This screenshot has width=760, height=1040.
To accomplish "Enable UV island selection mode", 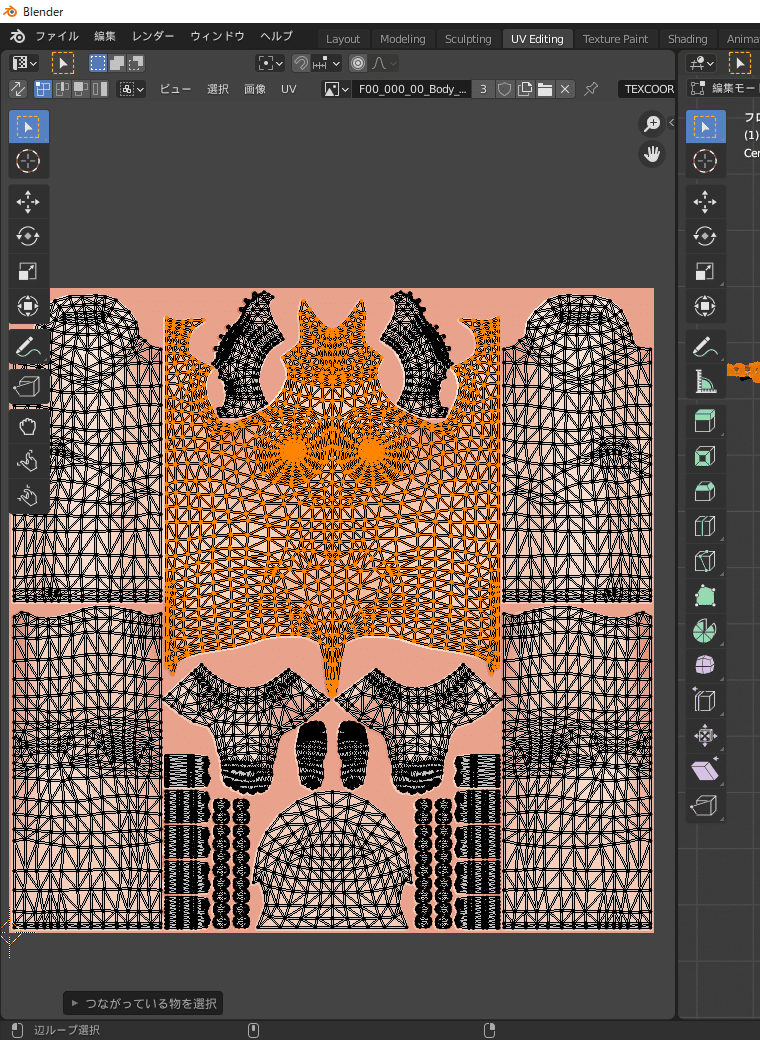I will [x=99, y=89].
